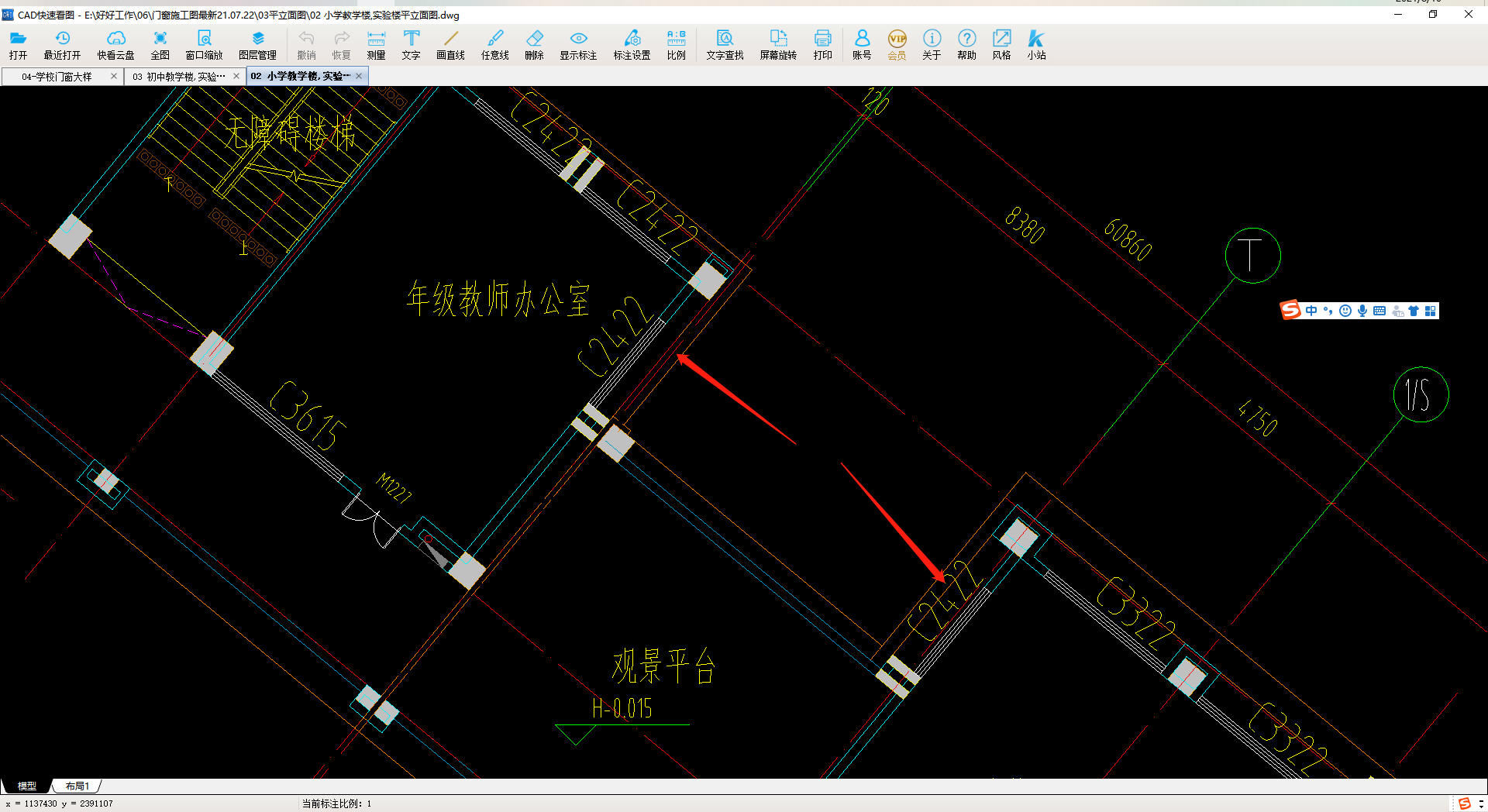
Task: Select the 画直线 straight line tool
Action: 450,45
